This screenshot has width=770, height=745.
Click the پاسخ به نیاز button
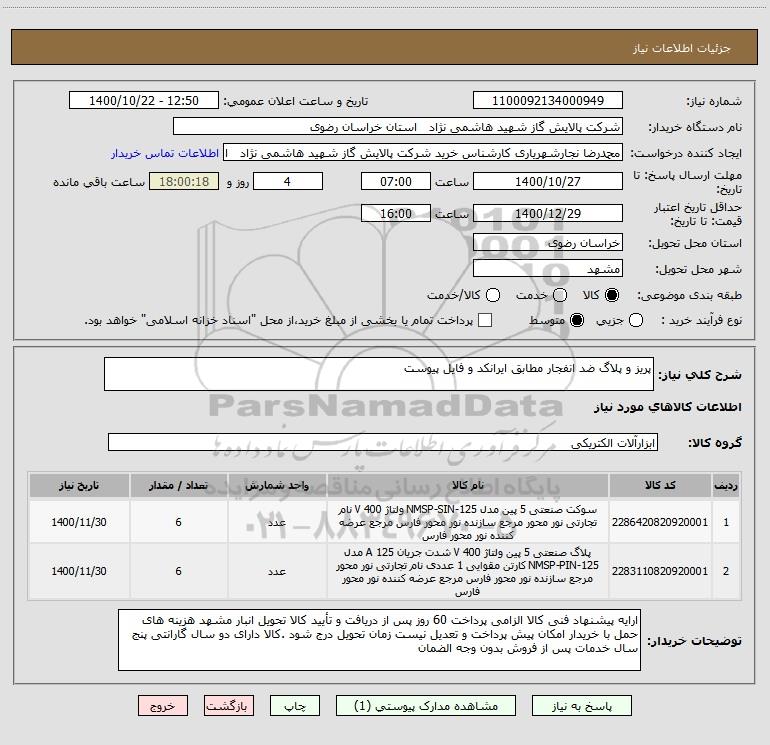tap(582, 706)
